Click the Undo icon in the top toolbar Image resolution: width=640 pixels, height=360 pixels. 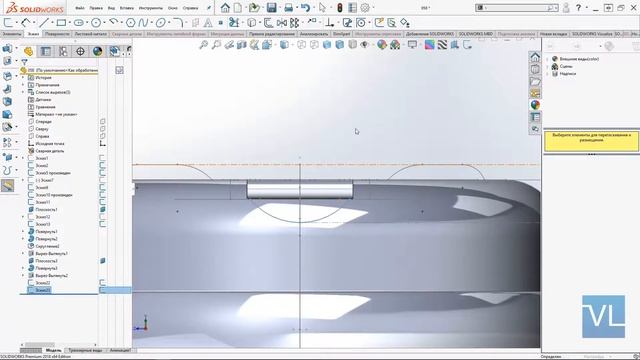(x=305, y=7)
